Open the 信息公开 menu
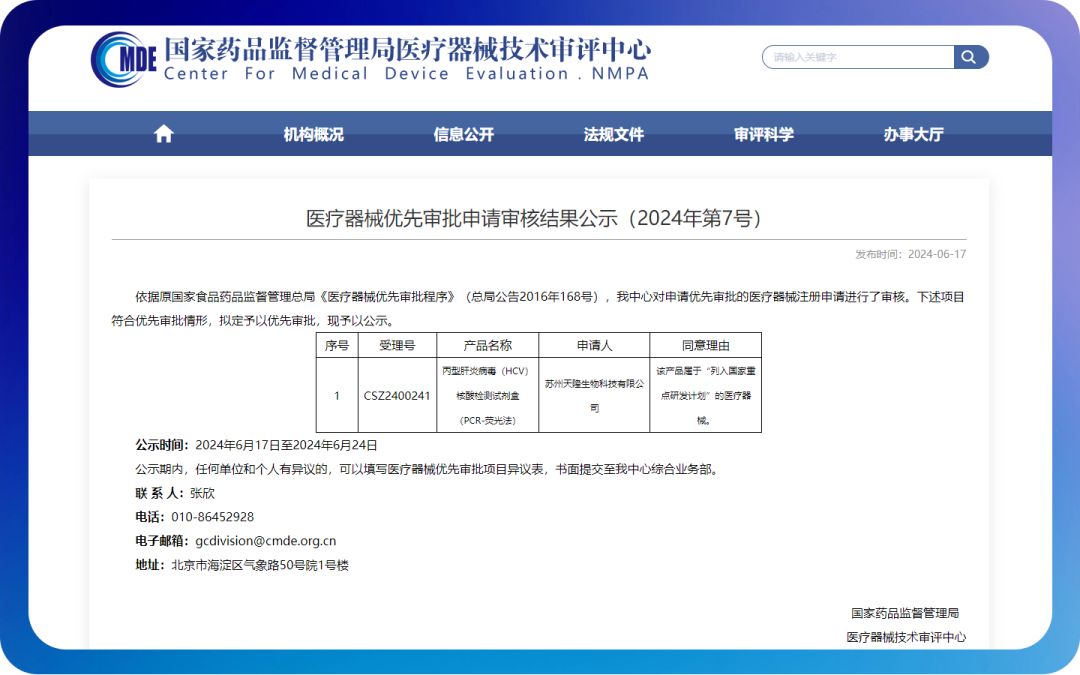The width and height of the screenshot is (1080, 675). [464, 134]
